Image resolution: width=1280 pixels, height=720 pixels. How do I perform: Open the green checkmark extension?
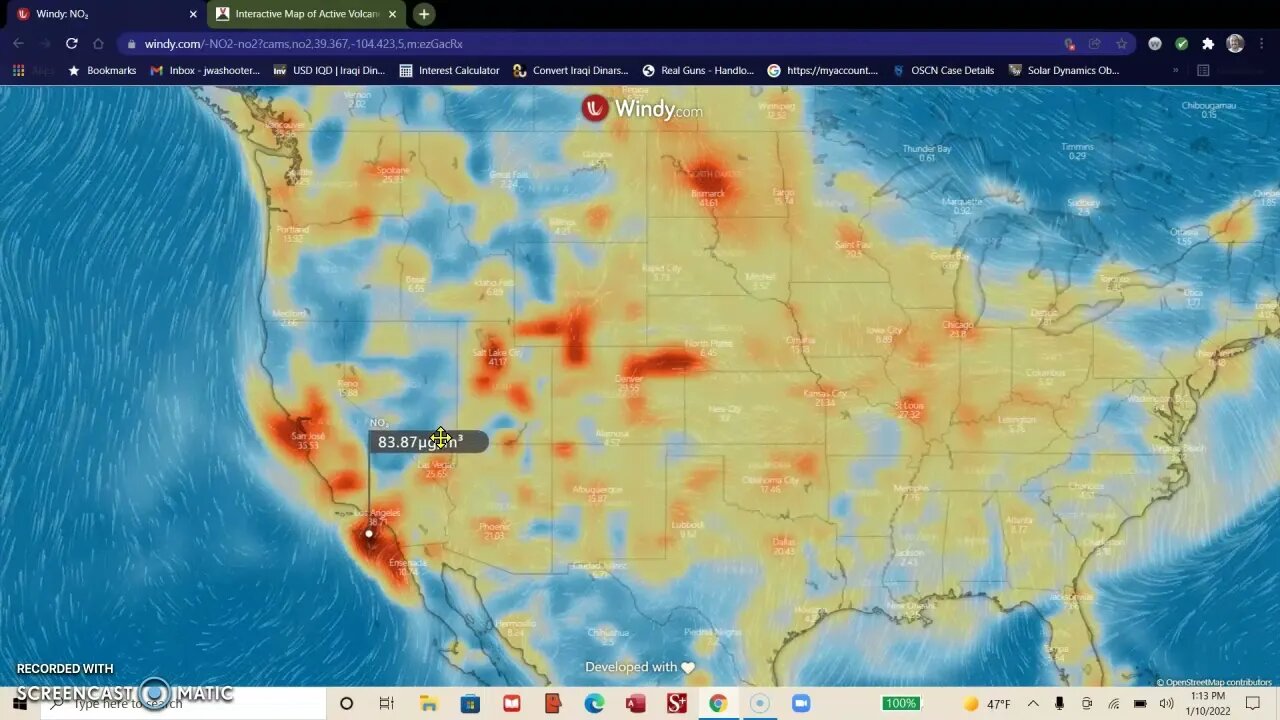[x=1182, y=44]
